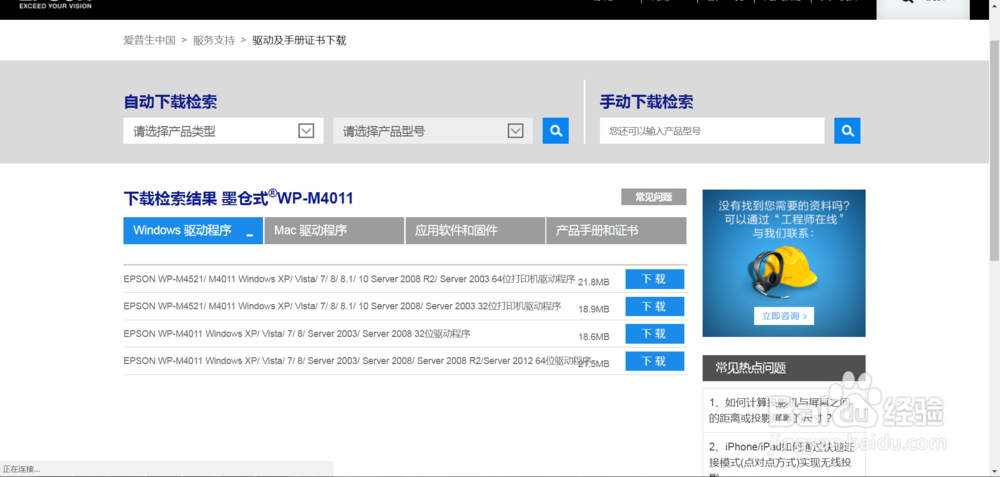Click the WP-M4011 Server 2008 32位驱动程序 text
1000x477 pixels.
(x=297, y=334)
